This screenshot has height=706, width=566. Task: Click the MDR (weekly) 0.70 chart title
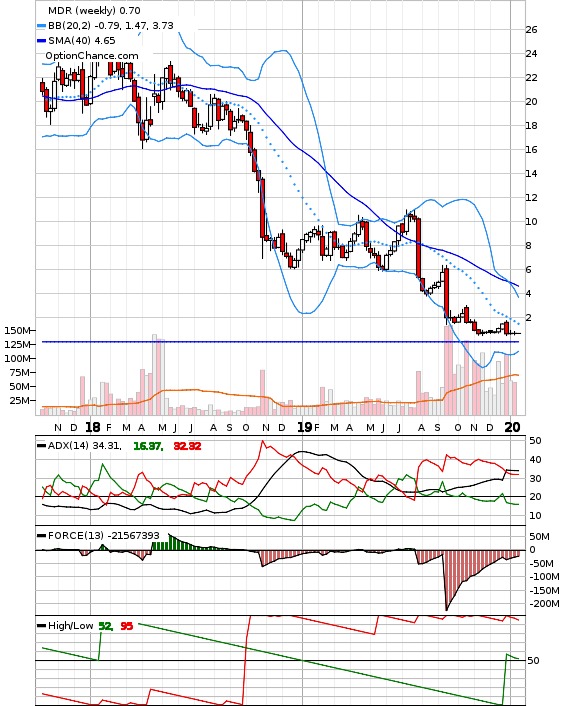click(94, 10)
